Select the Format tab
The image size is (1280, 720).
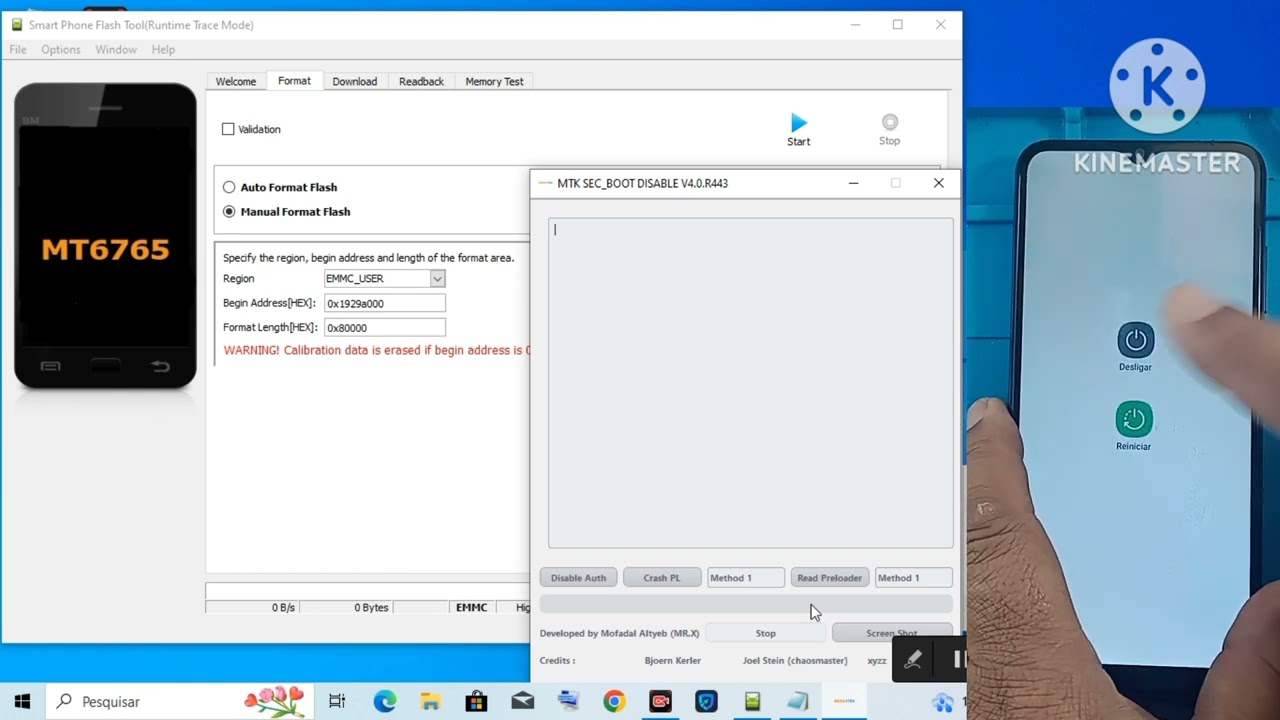click(294, 81)
